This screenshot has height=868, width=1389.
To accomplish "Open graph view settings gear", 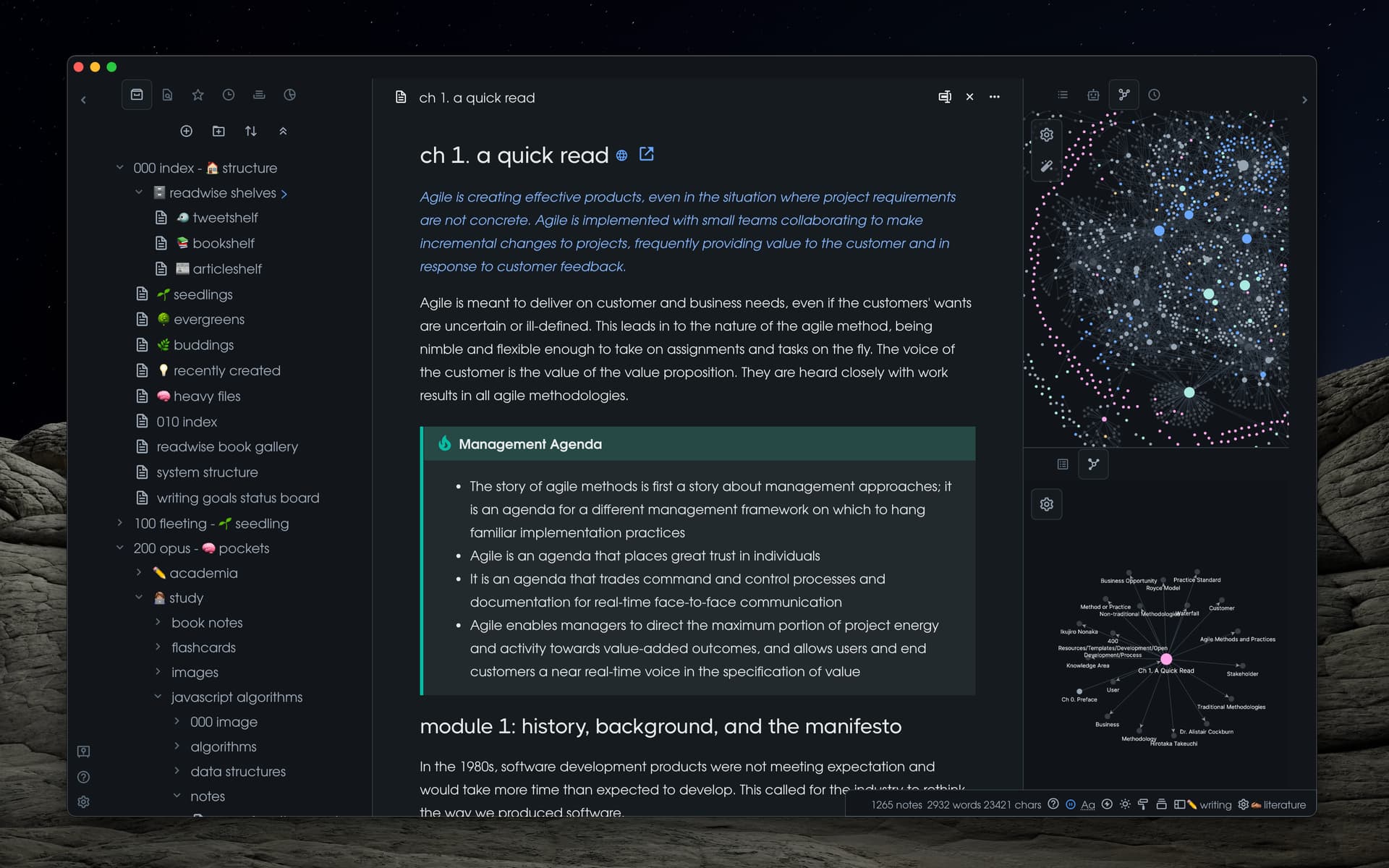I will click(x=1046, y=135).
